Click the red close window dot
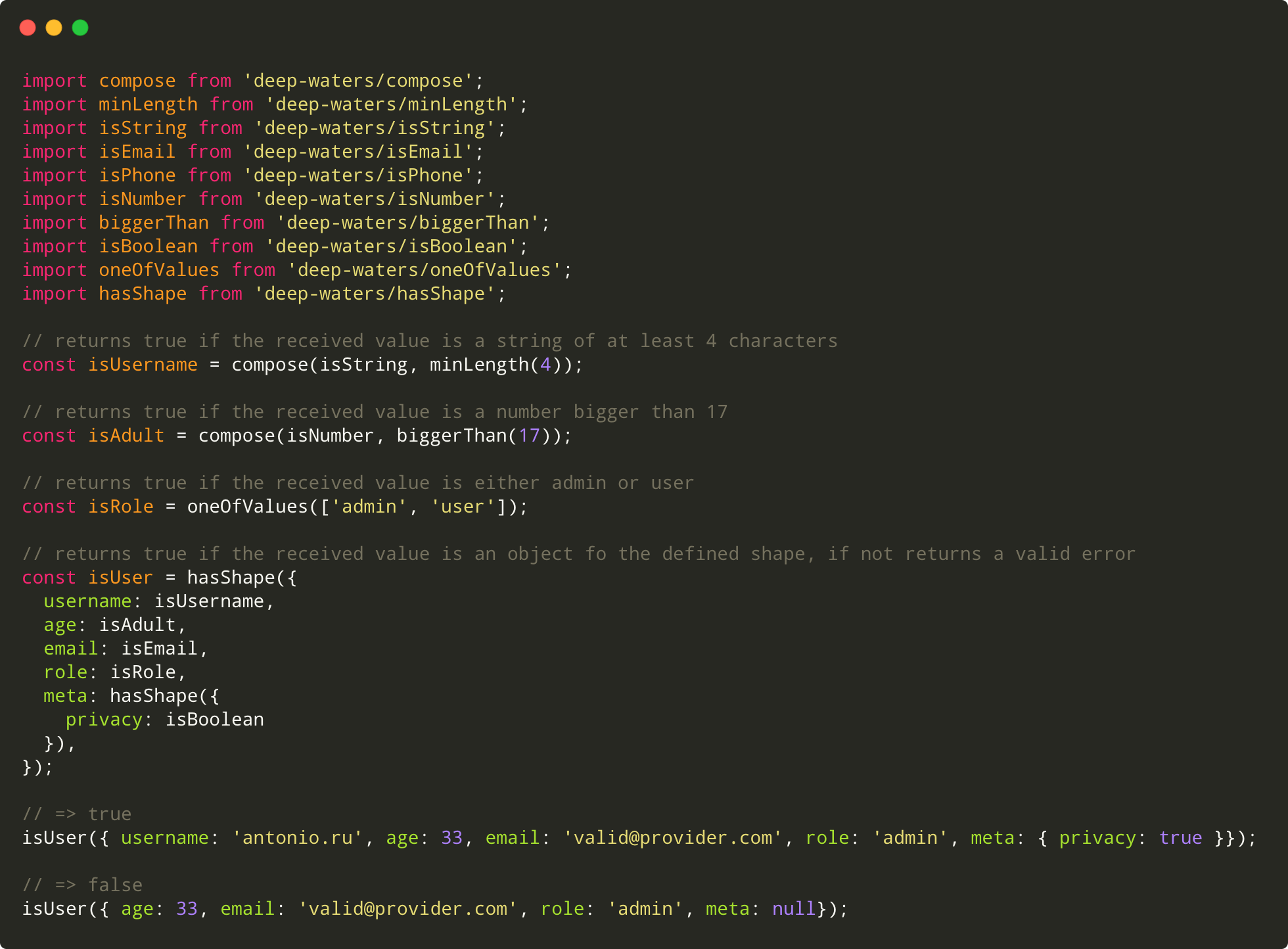The width and height of the screenshot is (1288, 949). coord(28,28)
